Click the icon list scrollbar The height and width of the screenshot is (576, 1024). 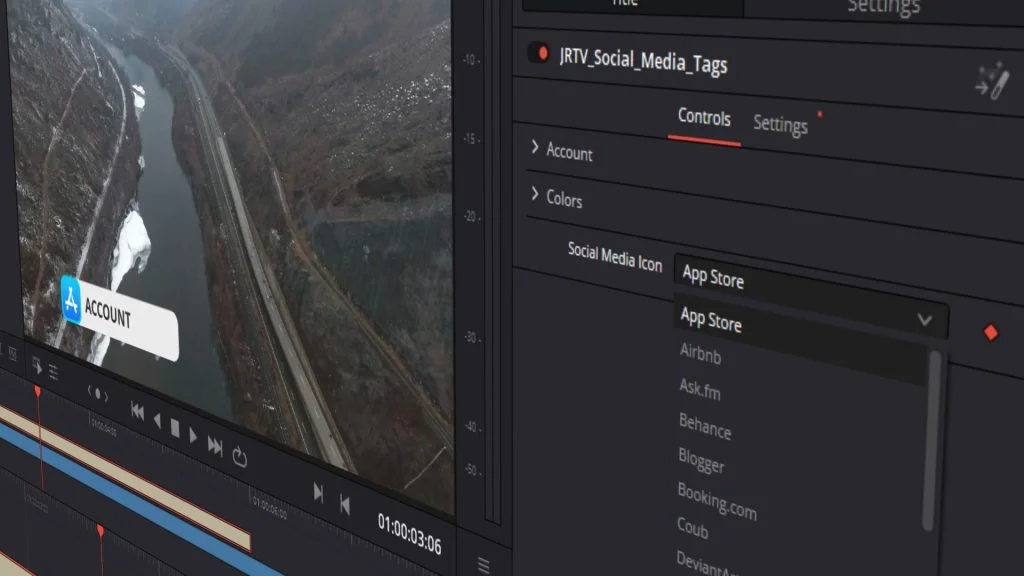point(932,441)
